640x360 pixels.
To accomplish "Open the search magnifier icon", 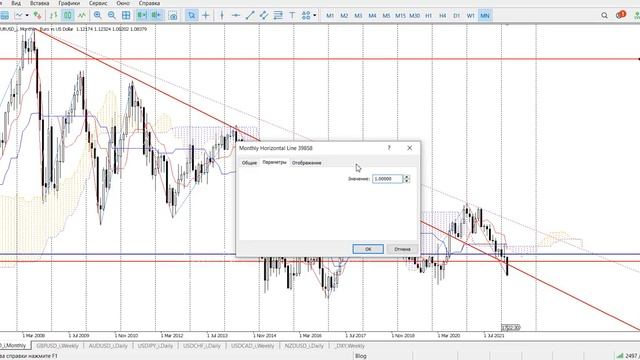I will click(x=604, y=16).
